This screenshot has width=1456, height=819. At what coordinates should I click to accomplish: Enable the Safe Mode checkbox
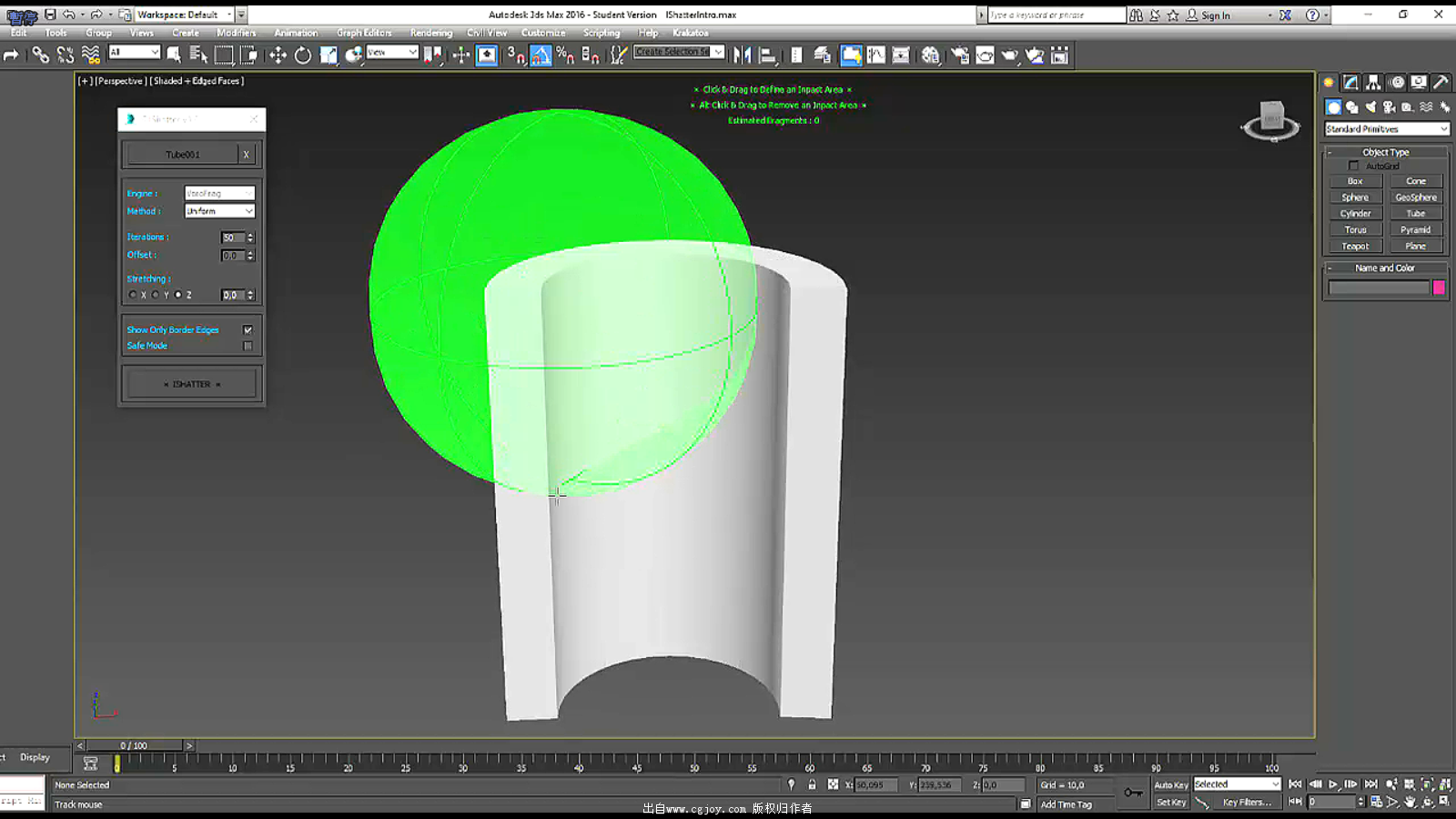pyautogui.click(x=248, y=346)
